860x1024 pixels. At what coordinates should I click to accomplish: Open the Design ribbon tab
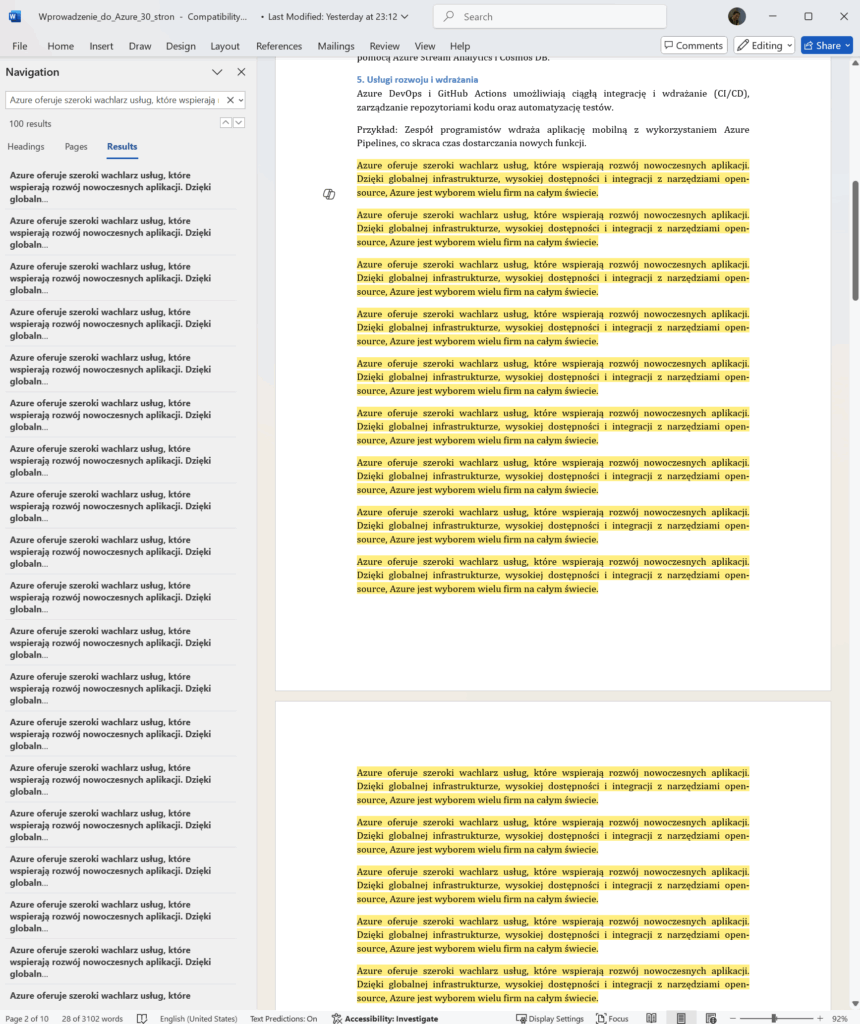point(180,46)
